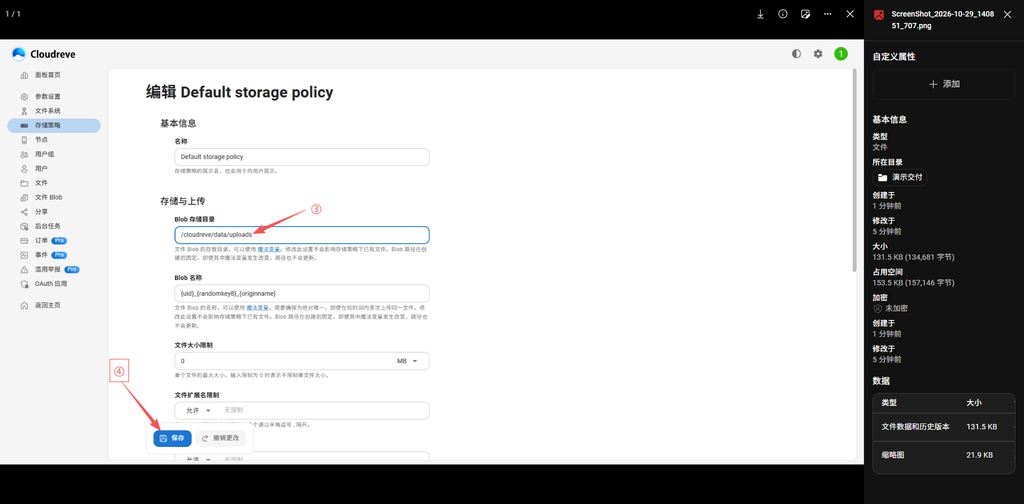Viewport: 1024px width, 504px height.
Task: Click the red image file icon beside ScreenShot filename
Action: [879, 15]
